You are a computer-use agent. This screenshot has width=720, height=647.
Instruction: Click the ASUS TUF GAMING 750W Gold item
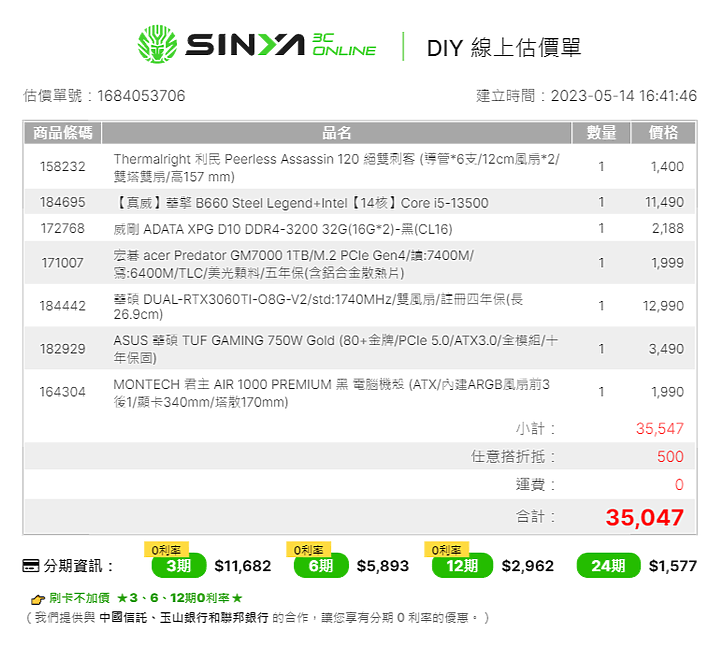point(336,349)
